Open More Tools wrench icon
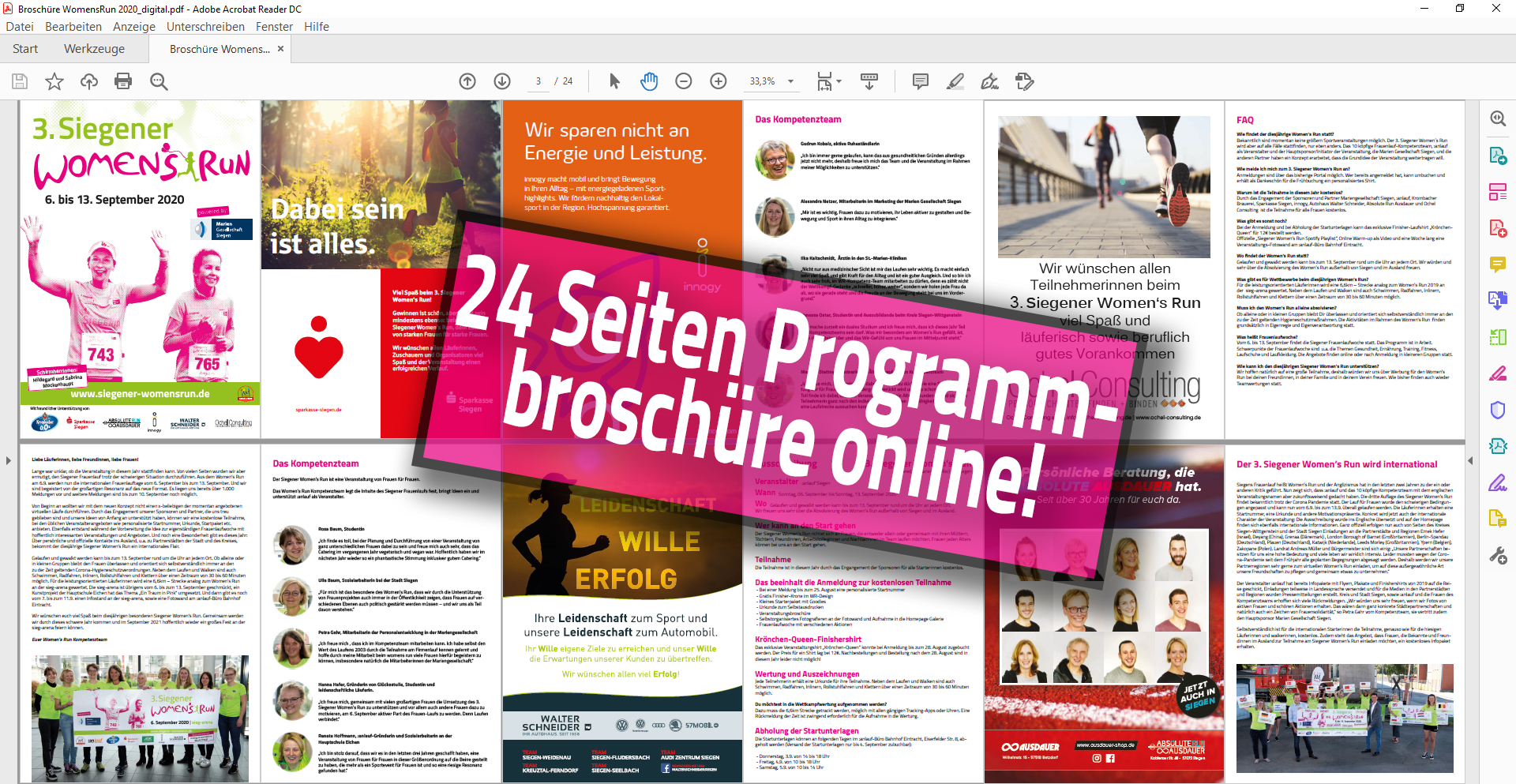Image resolution: width=1516 pixels, height=784 pixels. (1498, 556)
